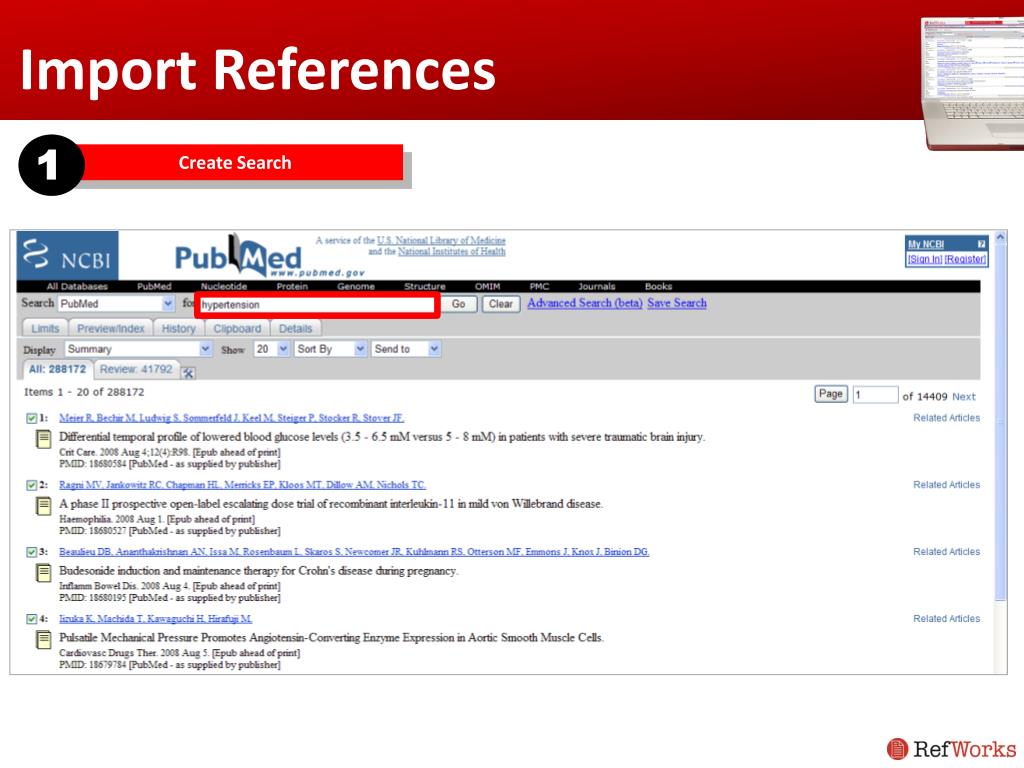This screenshot has width=1024, height=768.
Task: Click the Sign In link
Action: (925, 259)
